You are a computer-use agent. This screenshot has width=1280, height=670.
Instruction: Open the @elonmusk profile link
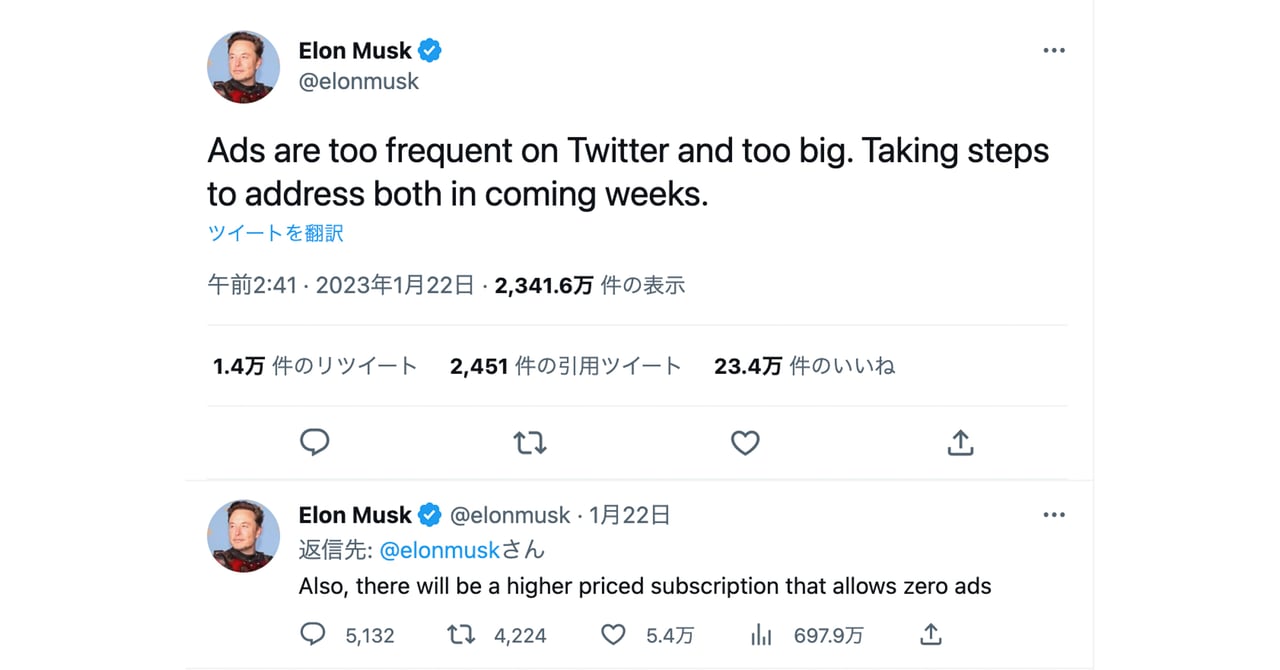point(360,81)
